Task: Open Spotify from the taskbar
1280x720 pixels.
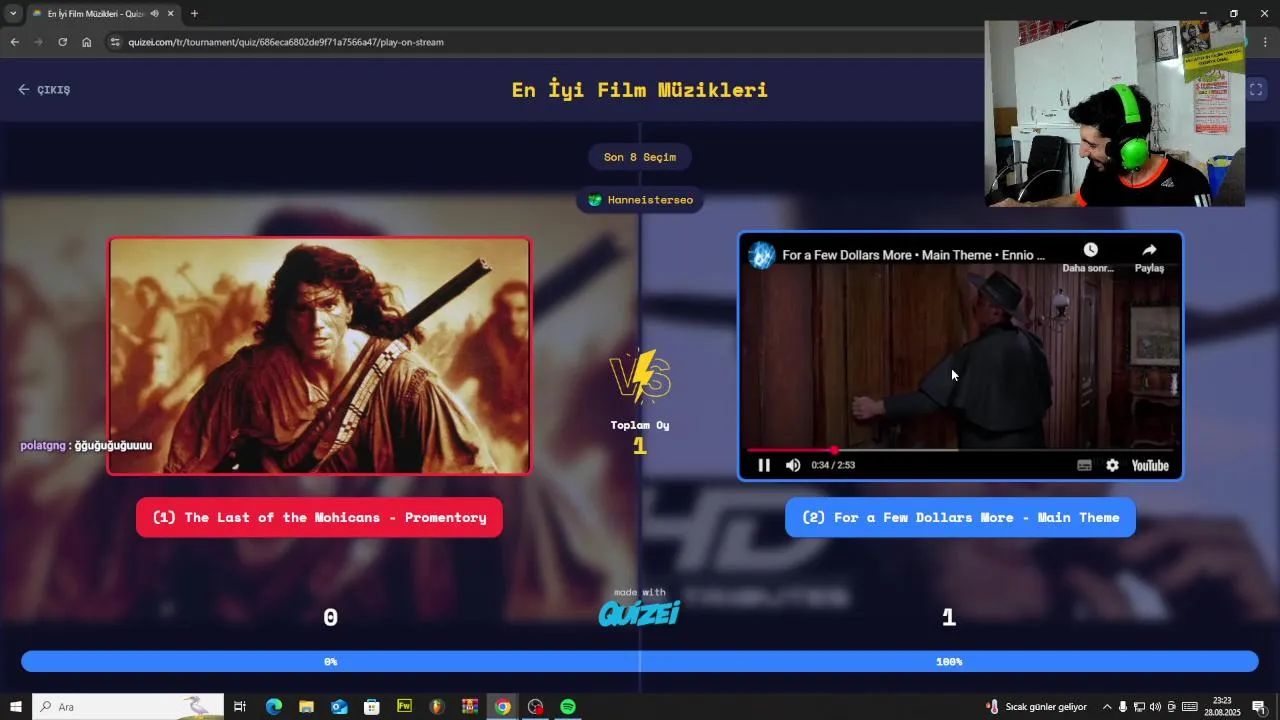Action: click(x=568, y=707)
